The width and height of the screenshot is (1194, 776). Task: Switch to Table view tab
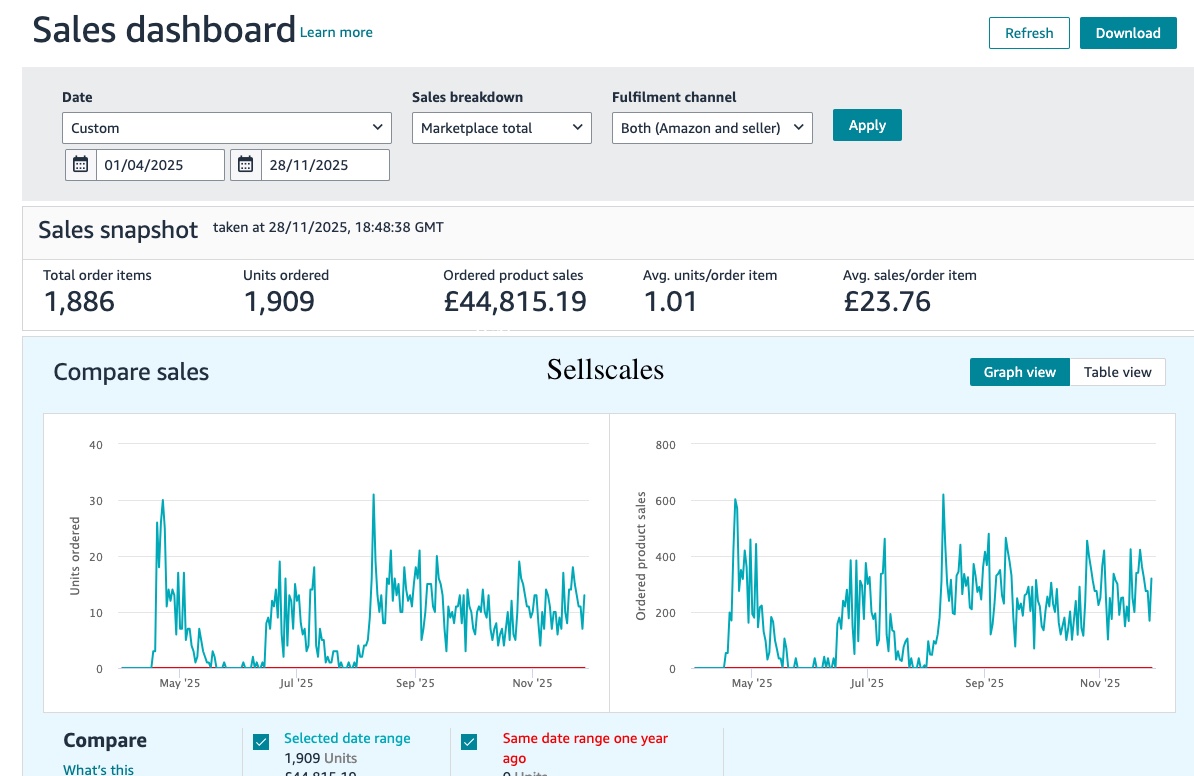coord(1117,372)
